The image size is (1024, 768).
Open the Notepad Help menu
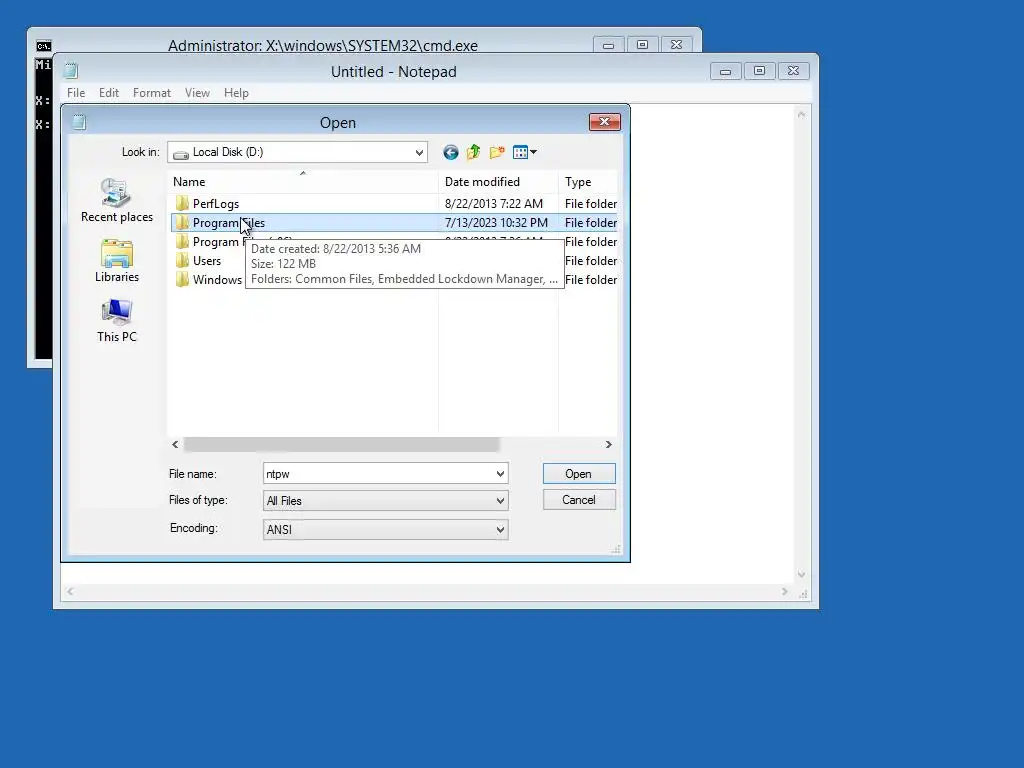(x=236, y=93)
